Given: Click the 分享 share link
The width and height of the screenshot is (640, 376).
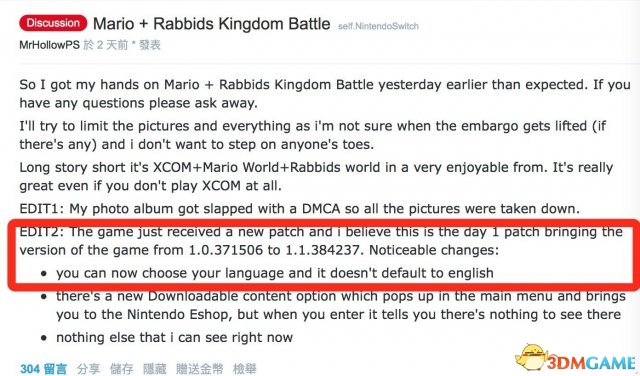Looking at the screenshot, I should click(x=88, y=369).
